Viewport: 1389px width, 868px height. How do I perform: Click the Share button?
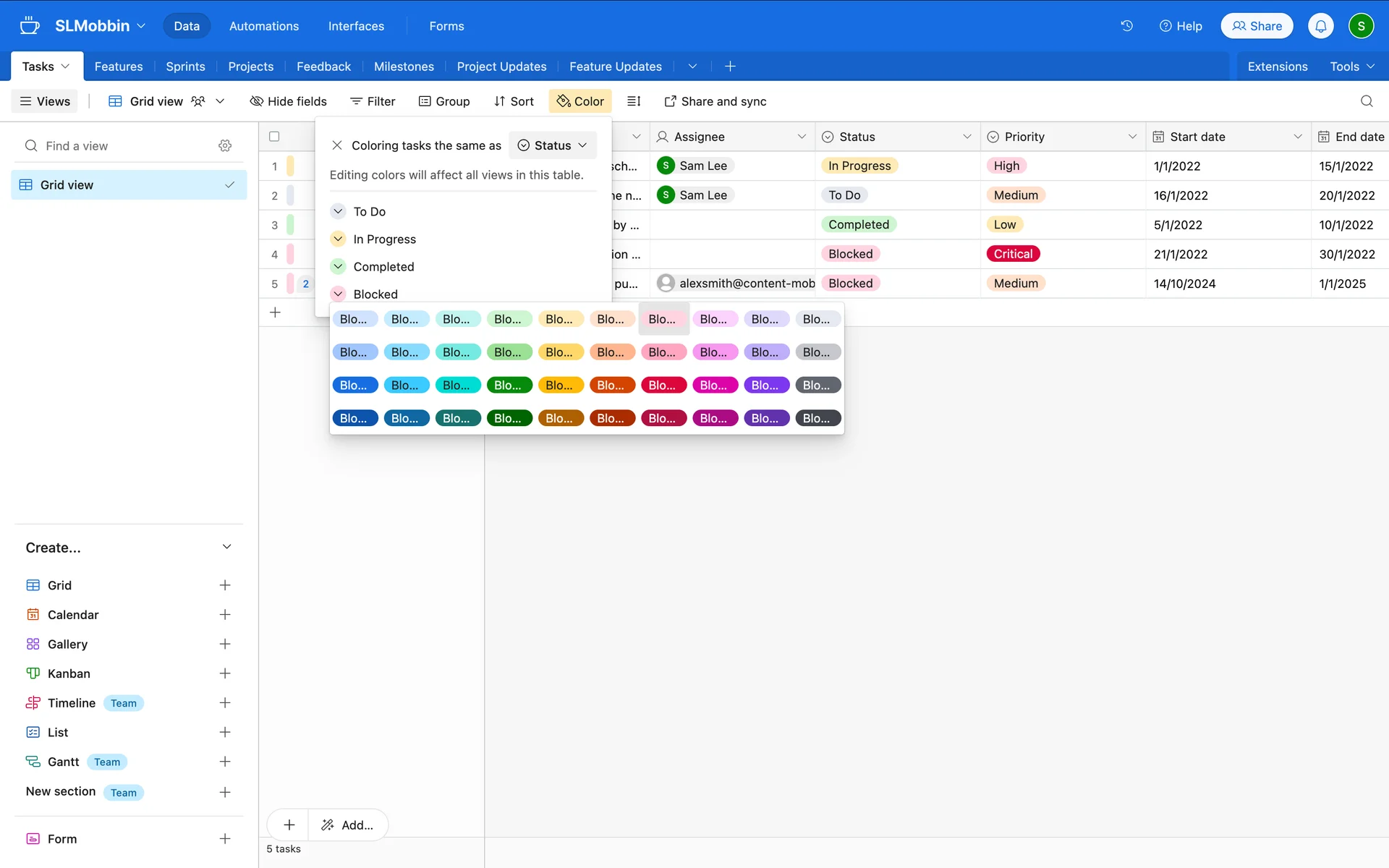click(x=1257, y=26)
